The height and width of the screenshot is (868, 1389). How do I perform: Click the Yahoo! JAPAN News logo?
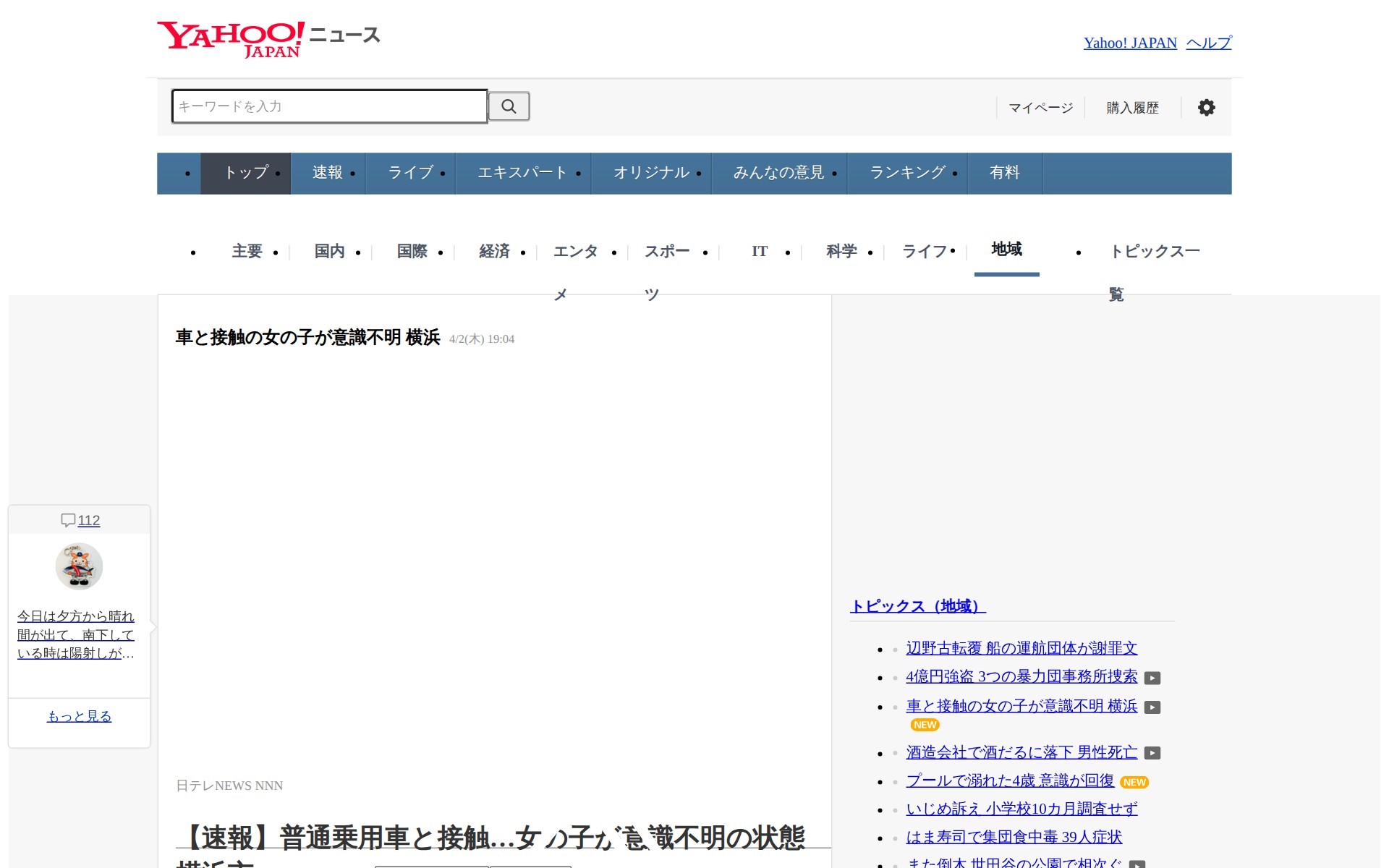coord(268,39)
